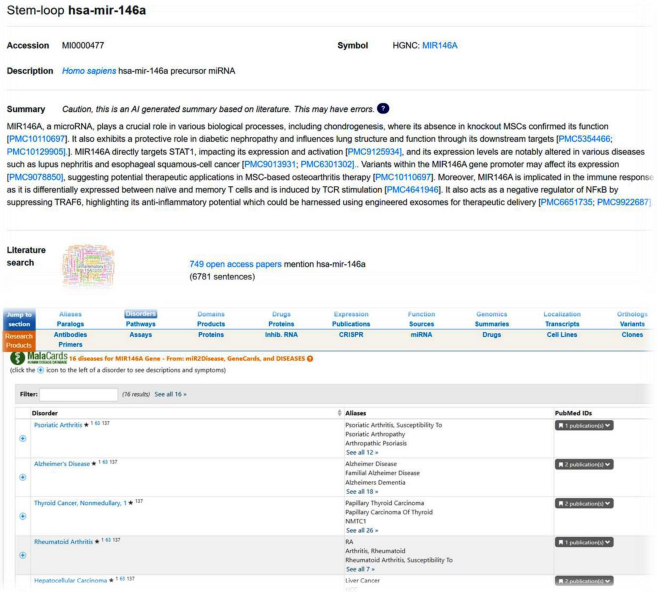
Task: Expand 'See all 12' Psoriatic Arthritis aliases
Action: [x=361, y=453]
